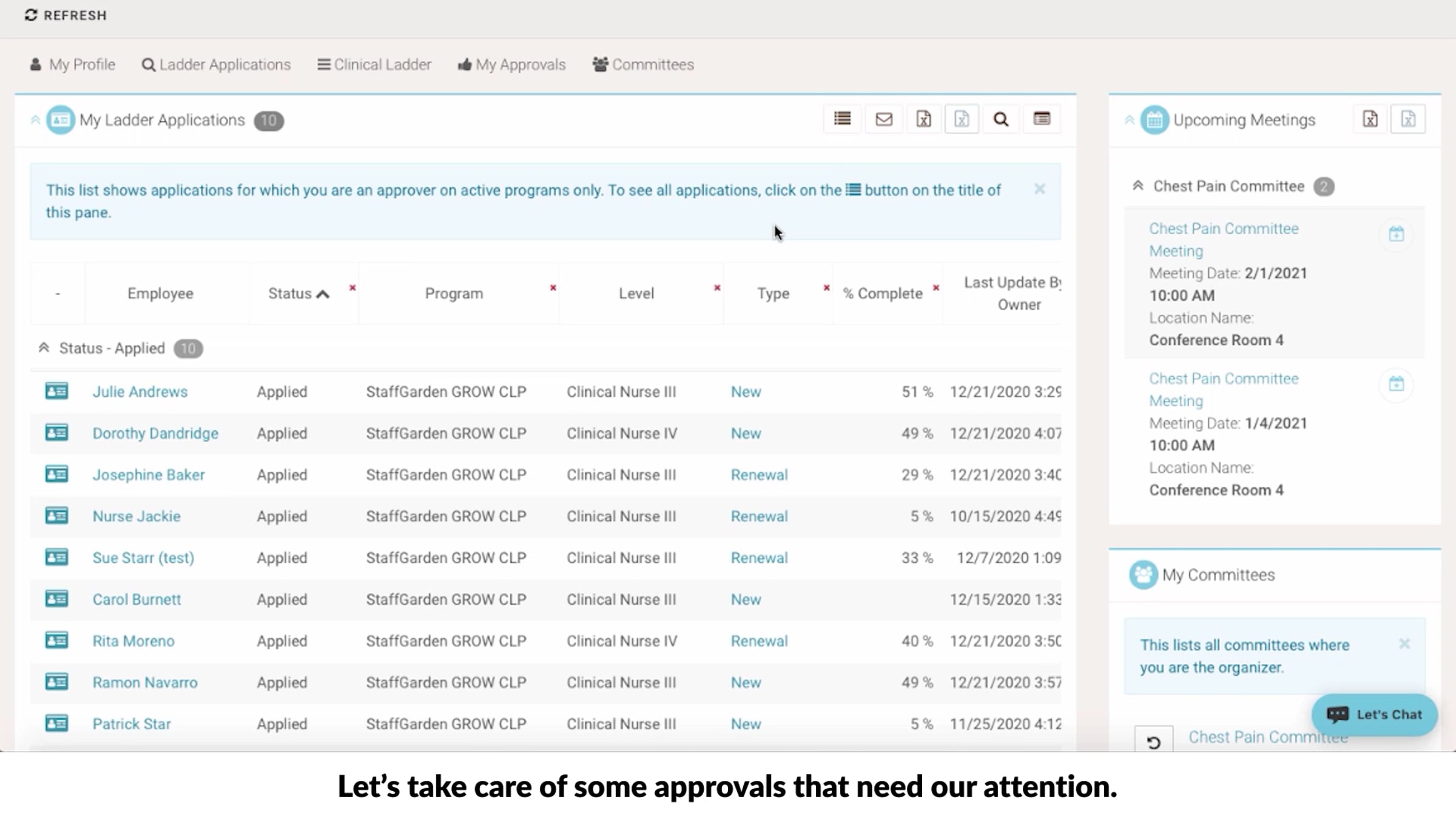Click the Refresh button at top
This screenshot has height=819, width=1456.
(66, 15)
